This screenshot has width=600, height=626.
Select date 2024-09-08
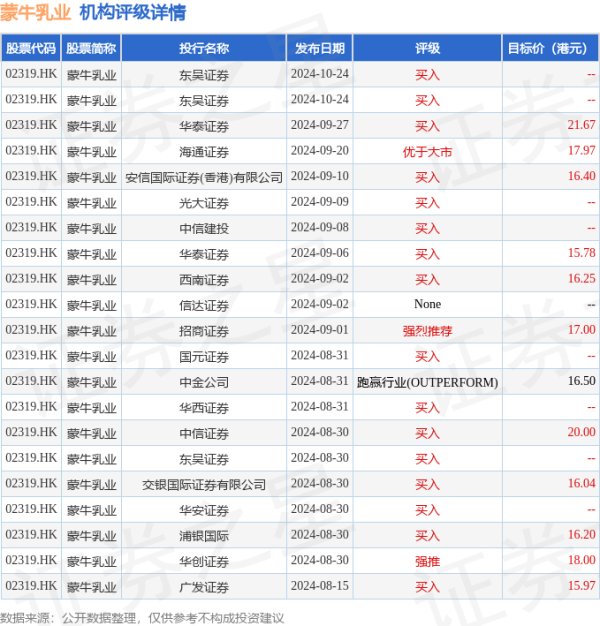(x=319, y=227)
